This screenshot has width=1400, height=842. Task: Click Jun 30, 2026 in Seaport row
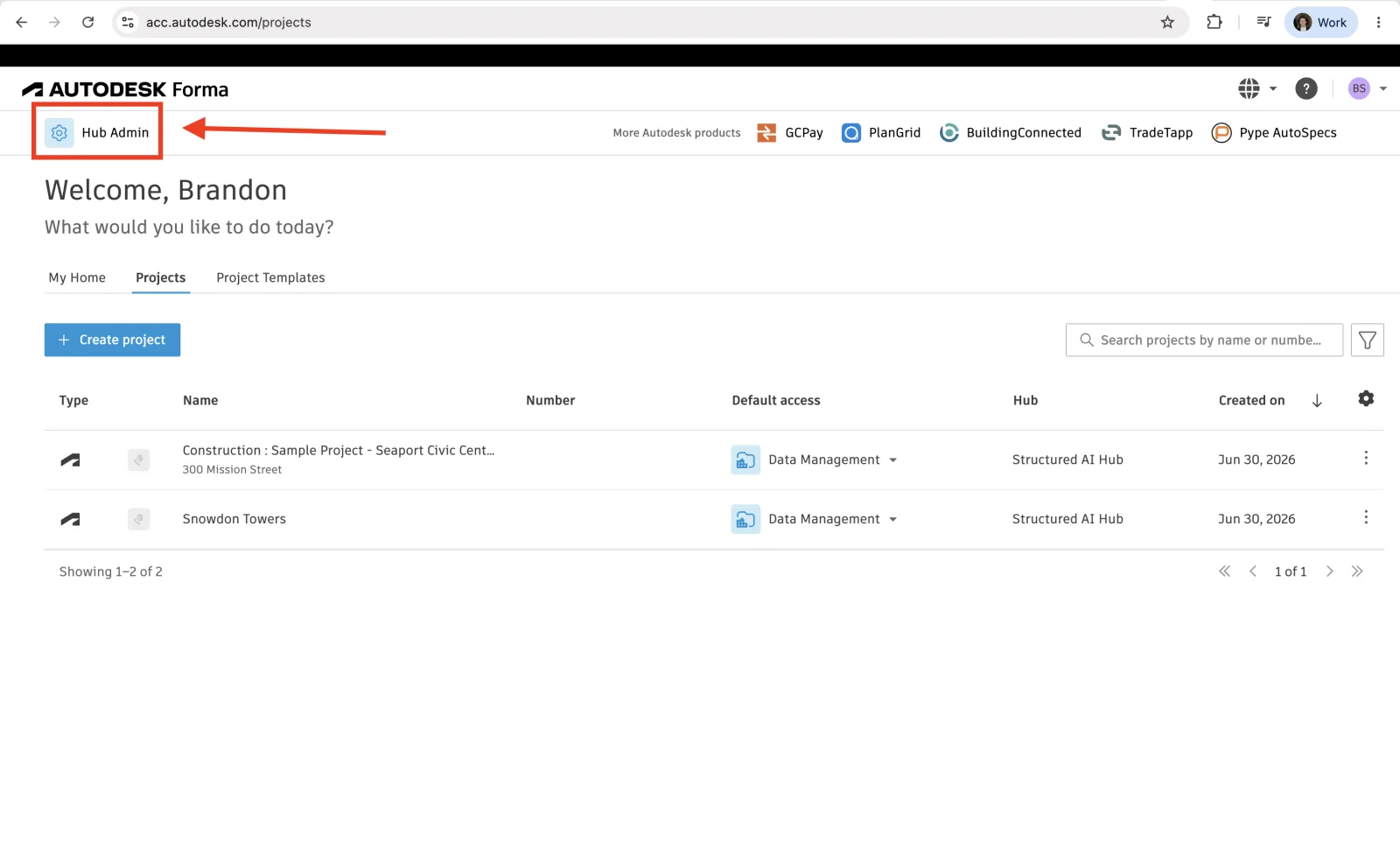(x=1256, y=460)
